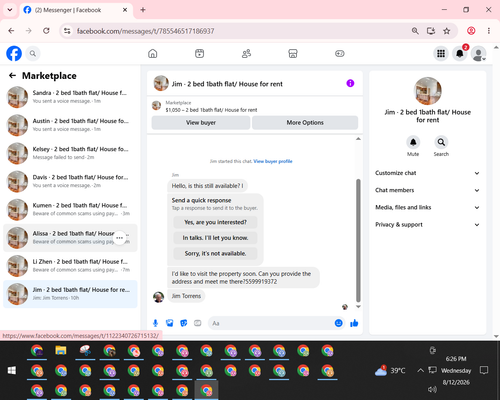Click the Facebook logo
500x400 pixels.
click(x=14, y=53)
